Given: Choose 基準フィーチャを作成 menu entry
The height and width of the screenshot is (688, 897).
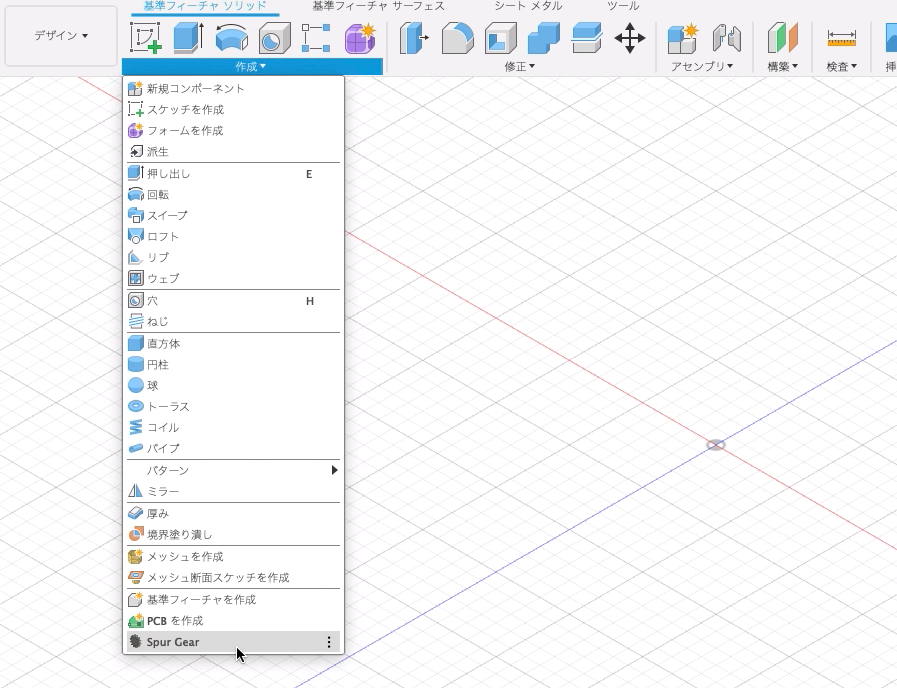Looking at the screenshot, I should (x=233, y=599).
